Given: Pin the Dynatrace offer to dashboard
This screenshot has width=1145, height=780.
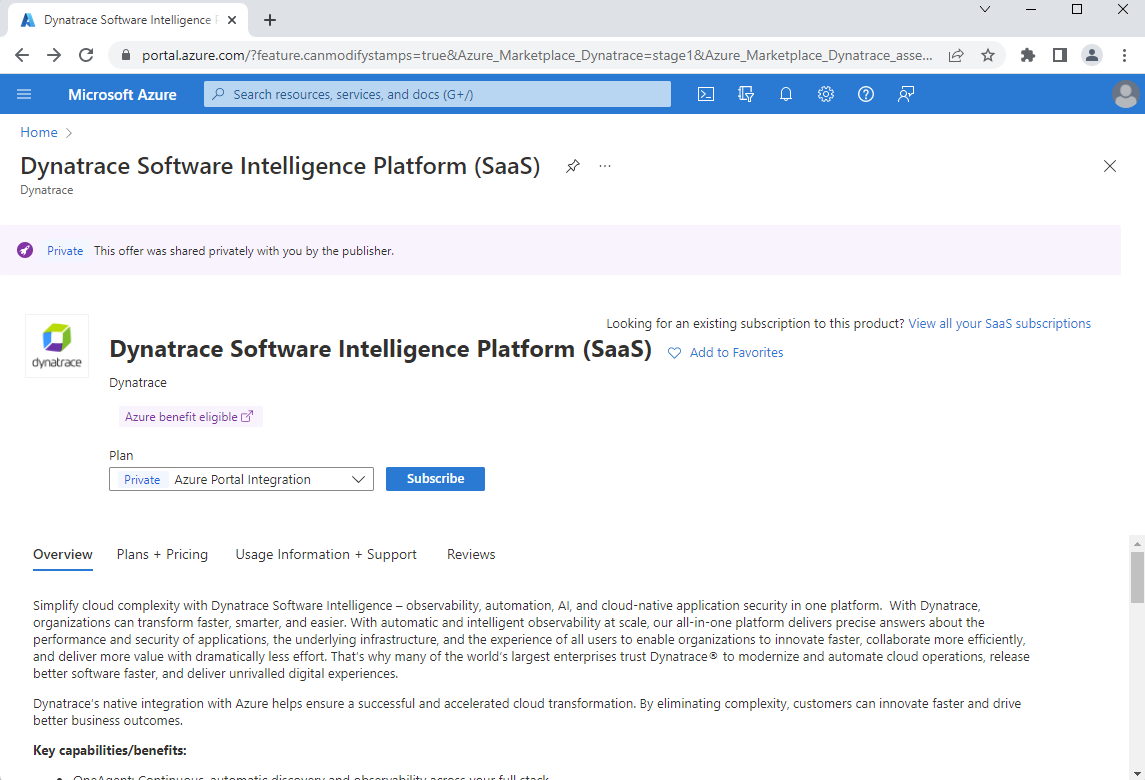Looking at the screenshot, I should point(573,166).
